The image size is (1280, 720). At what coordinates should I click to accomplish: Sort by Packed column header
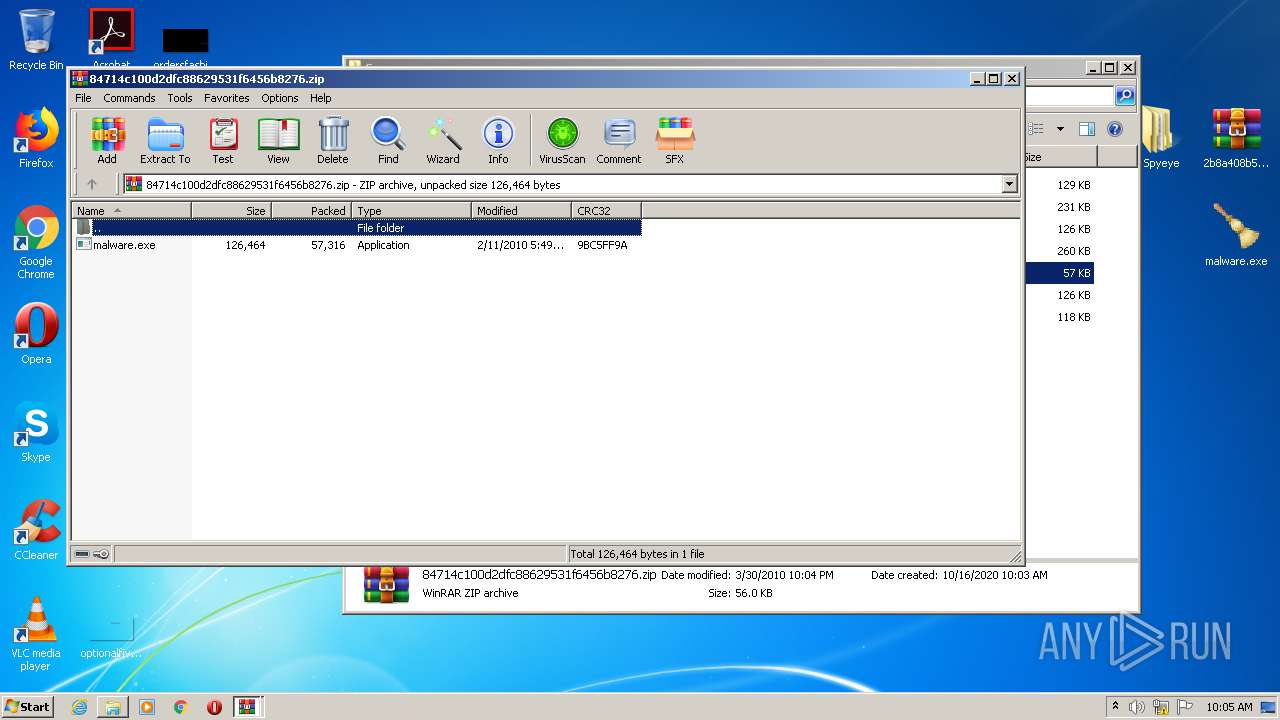pyautogui.click(x=311, y=210)
